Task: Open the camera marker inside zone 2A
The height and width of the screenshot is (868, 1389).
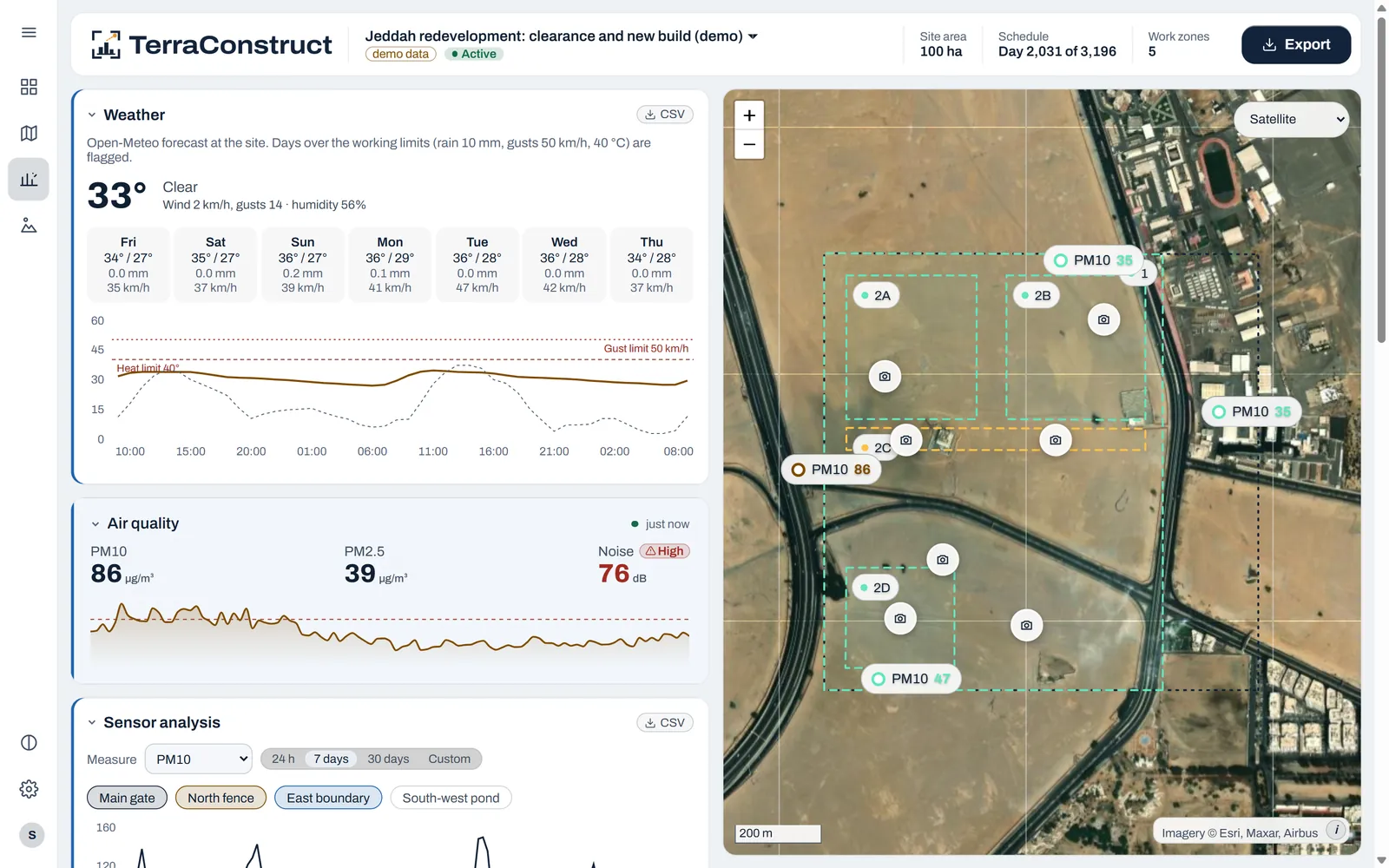Action: click(885, 377)
